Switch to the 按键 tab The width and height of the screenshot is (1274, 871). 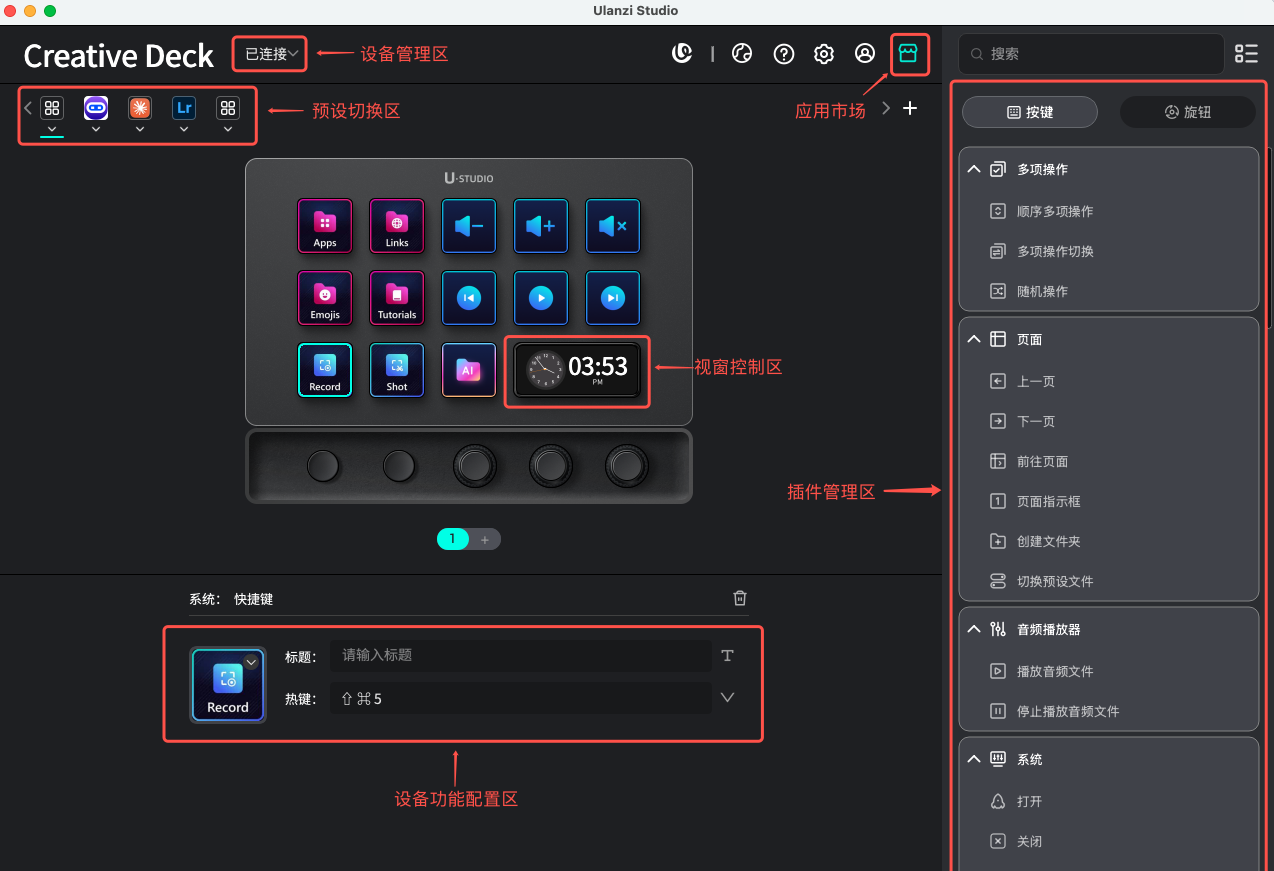tap(1030, 112)
